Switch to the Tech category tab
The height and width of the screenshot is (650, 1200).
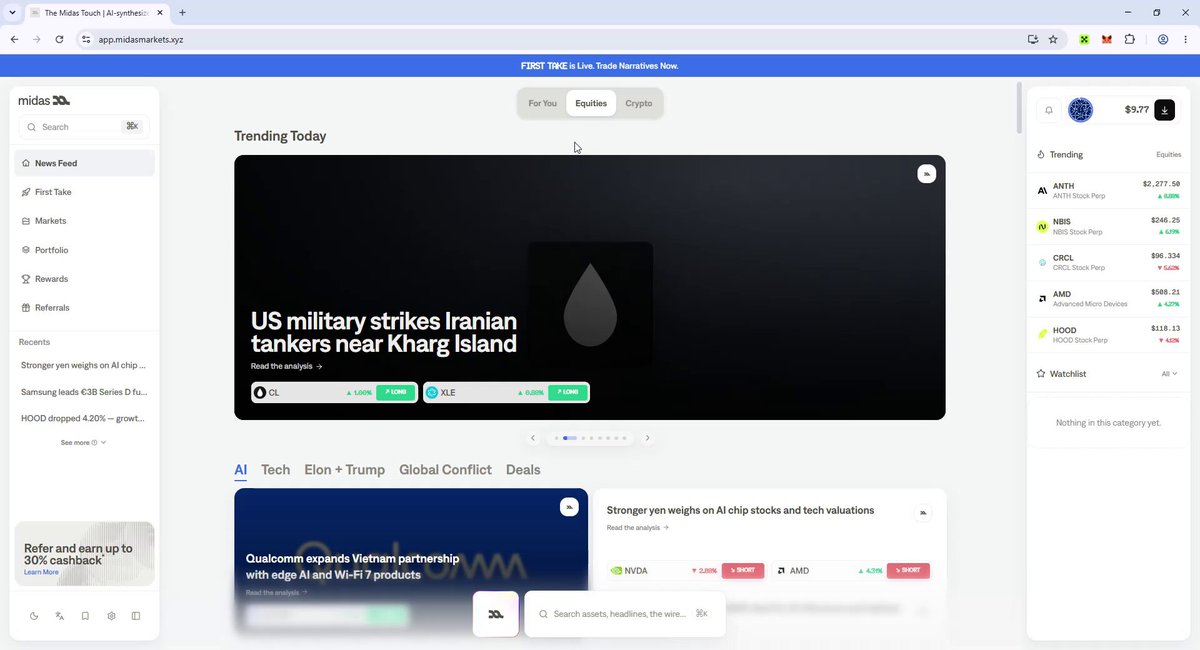click(x=275, y=469)
